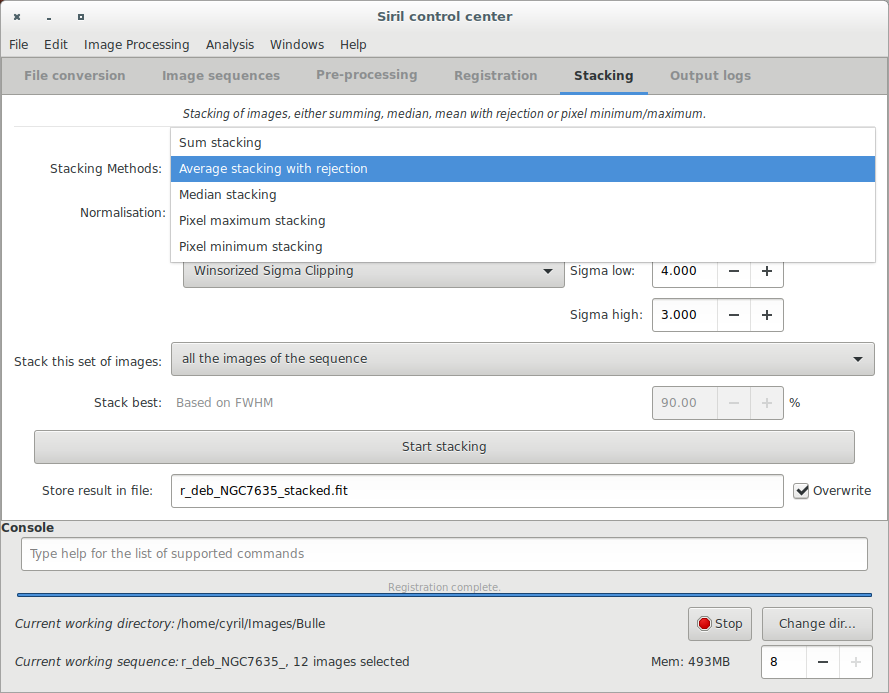Click the Sigma low value field
This screenshot has width=889, height=693.
[685, 272]
